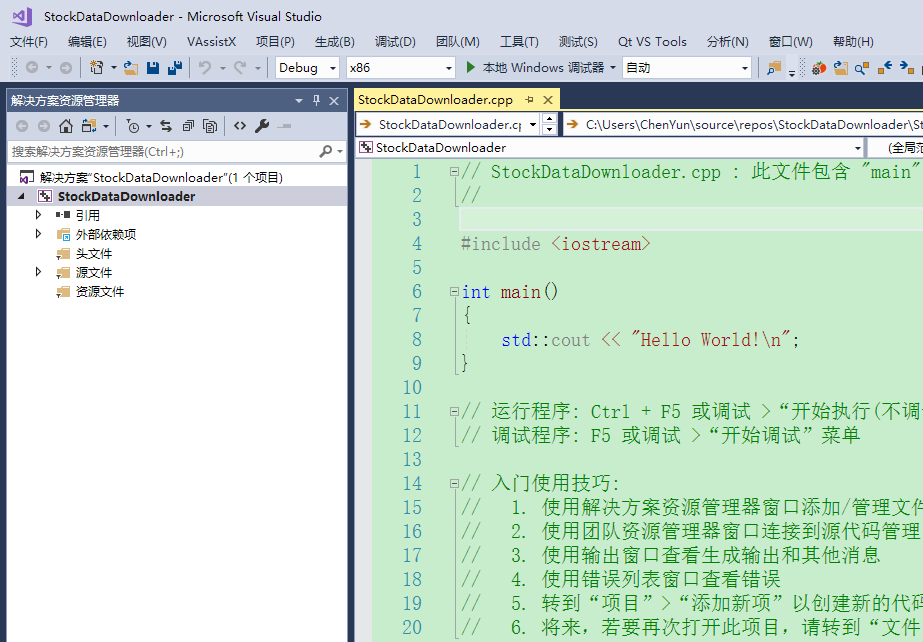Toggle pin on StockDataDownloader.cpp tab
The width and height of the screenshot is (923, 642).
click(529, 99)
